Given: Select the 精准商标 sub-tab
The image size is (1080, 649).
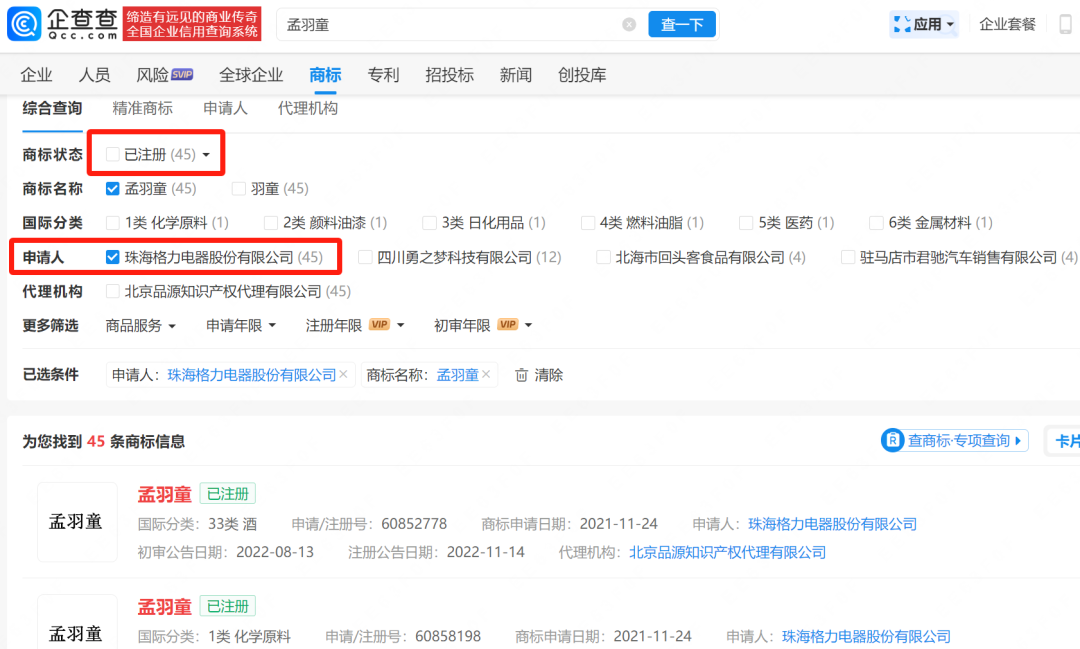Looking at the screenshot, I should [x=143, y=108].
